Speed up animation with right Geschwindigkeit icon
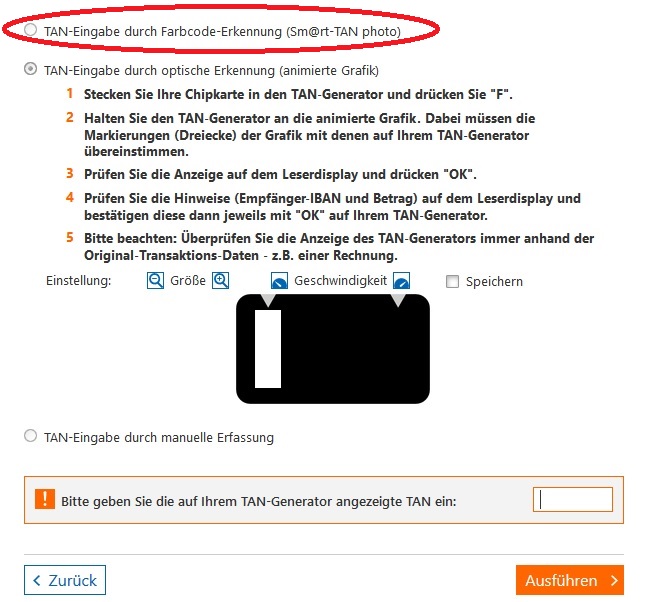The image size is (645, 602). 401,281
